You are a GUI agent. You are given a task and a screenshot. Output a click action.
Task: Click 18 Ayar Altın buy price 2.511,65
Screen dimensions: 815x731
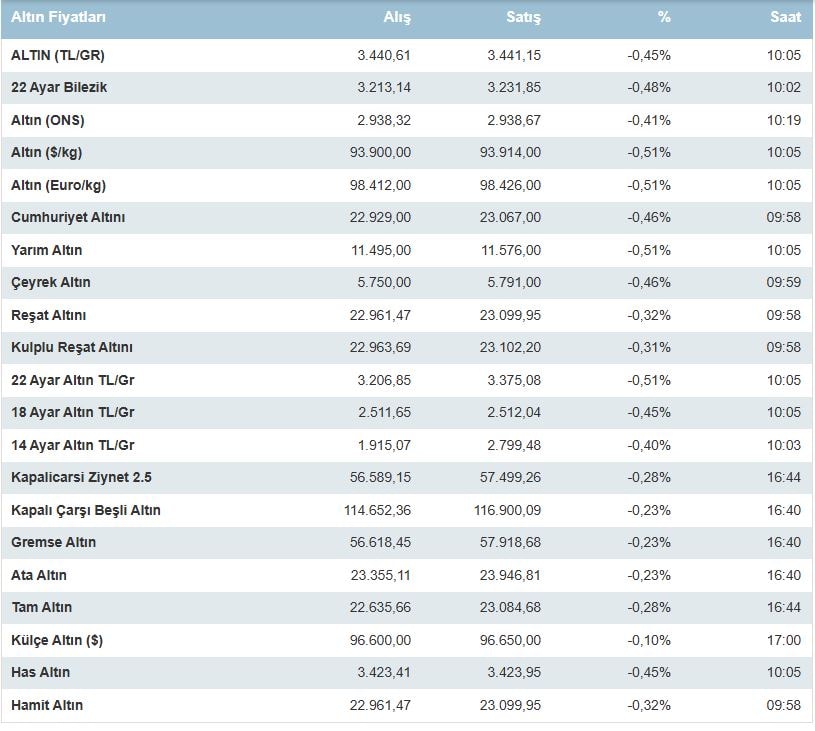384,412
